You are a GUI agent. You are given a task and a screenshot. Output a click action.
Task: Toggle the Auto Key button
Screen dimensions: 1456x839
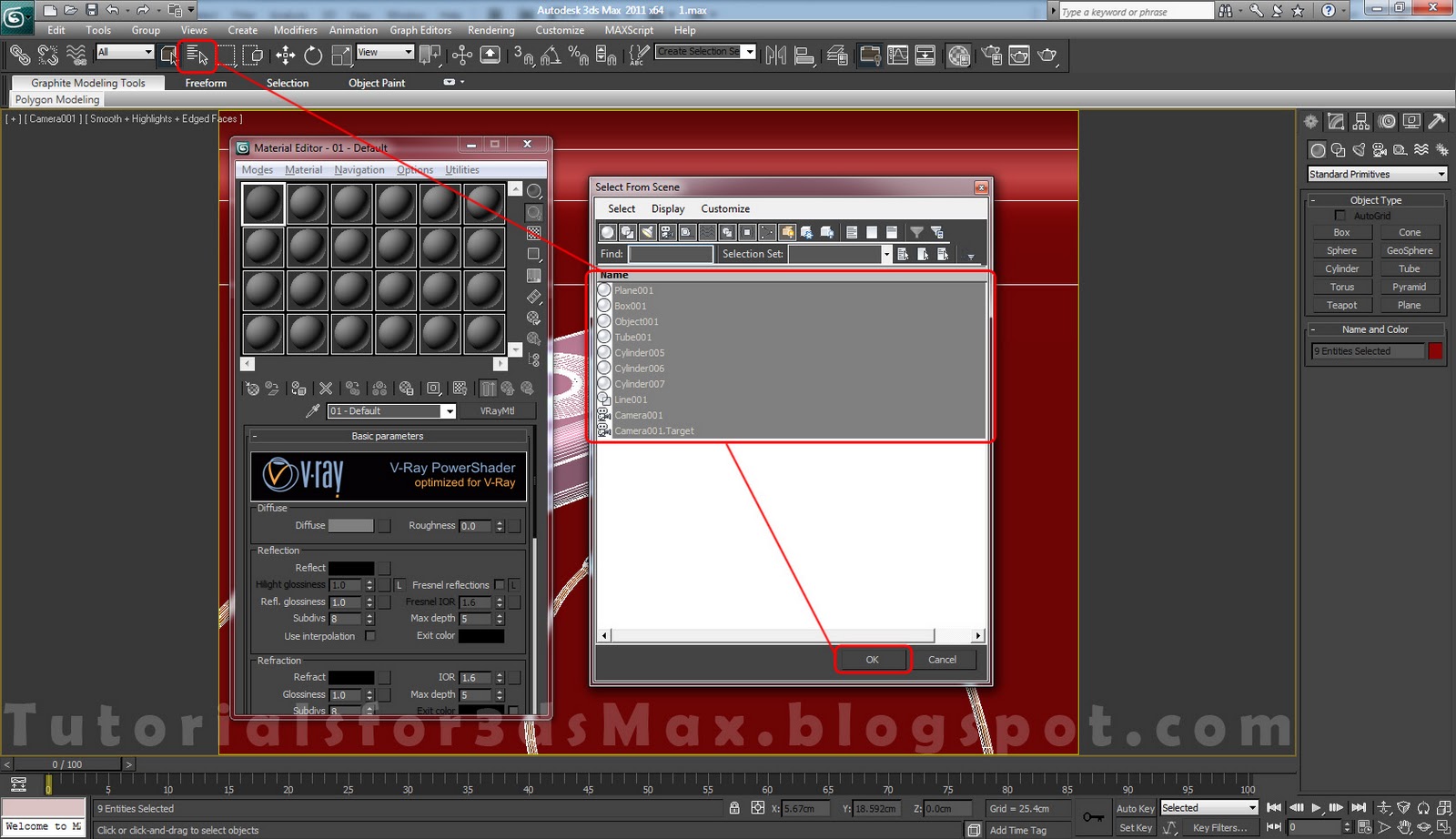[1135, 808]
